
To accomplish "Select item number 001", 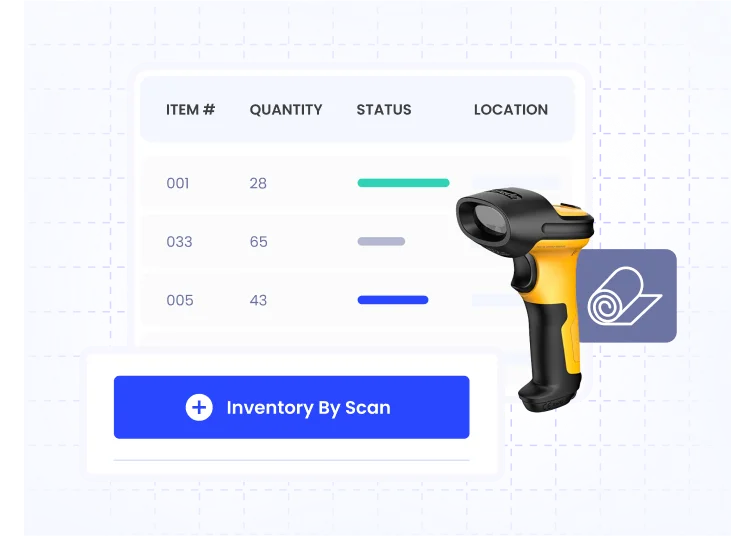I will [x=178, y=184].
